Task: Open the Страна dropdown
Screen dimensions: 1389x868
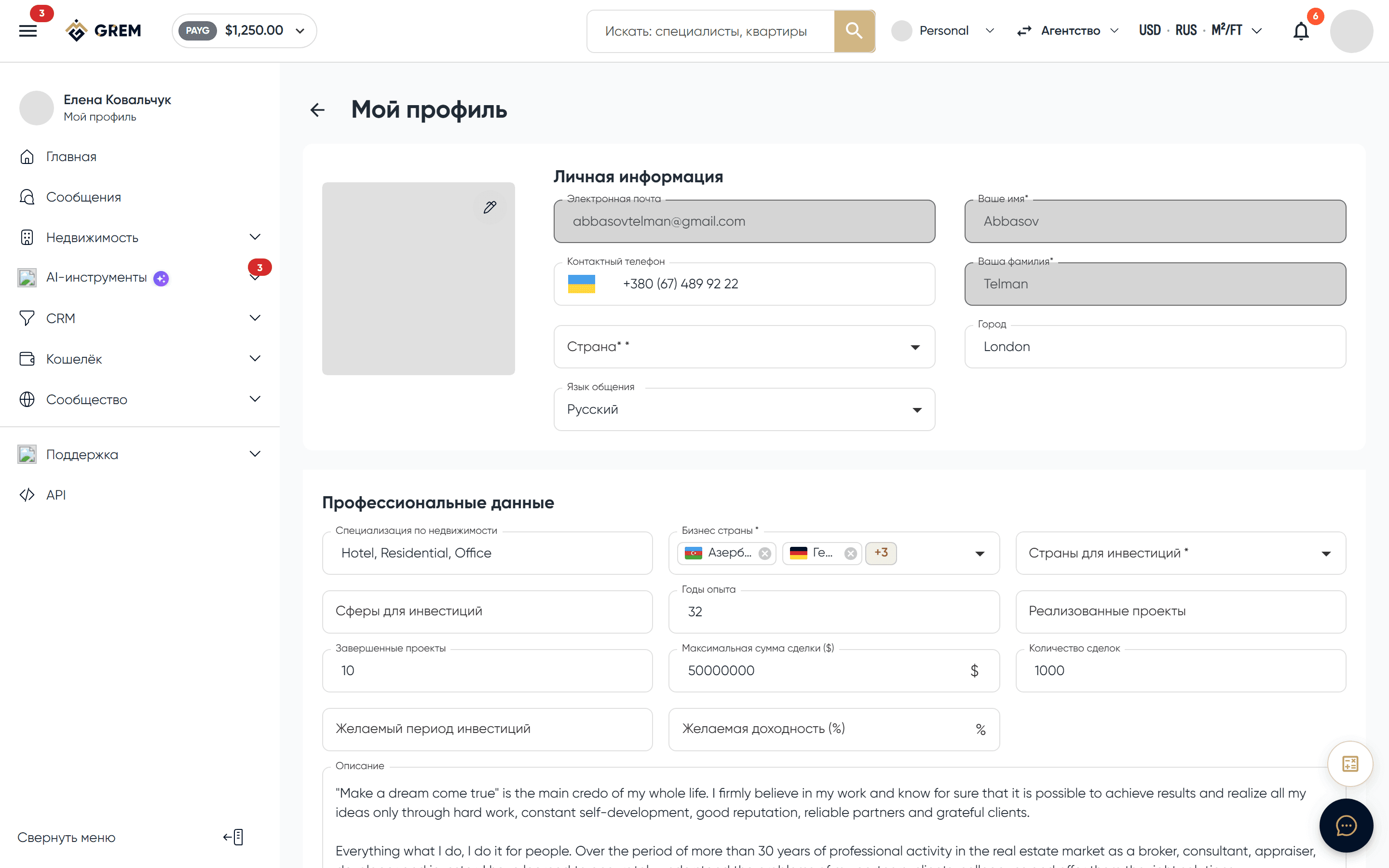Action: 744,347
